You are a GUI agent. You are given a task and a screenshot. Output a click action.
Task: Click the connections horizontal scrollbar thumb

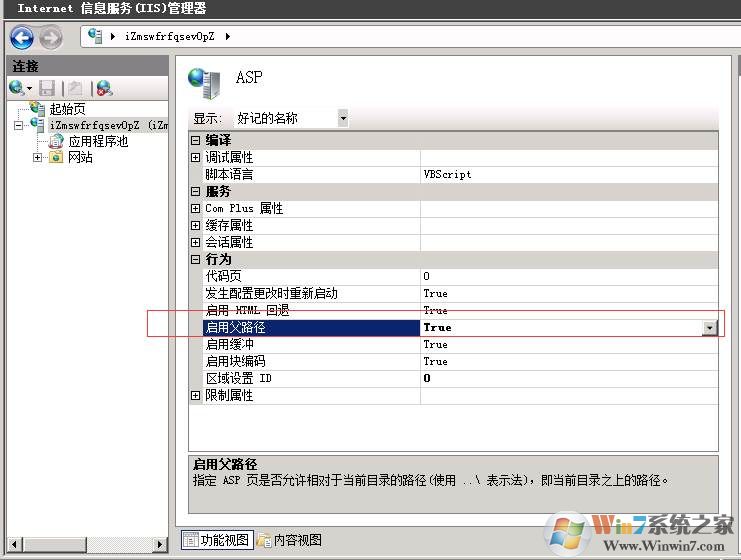coord(54,544)
